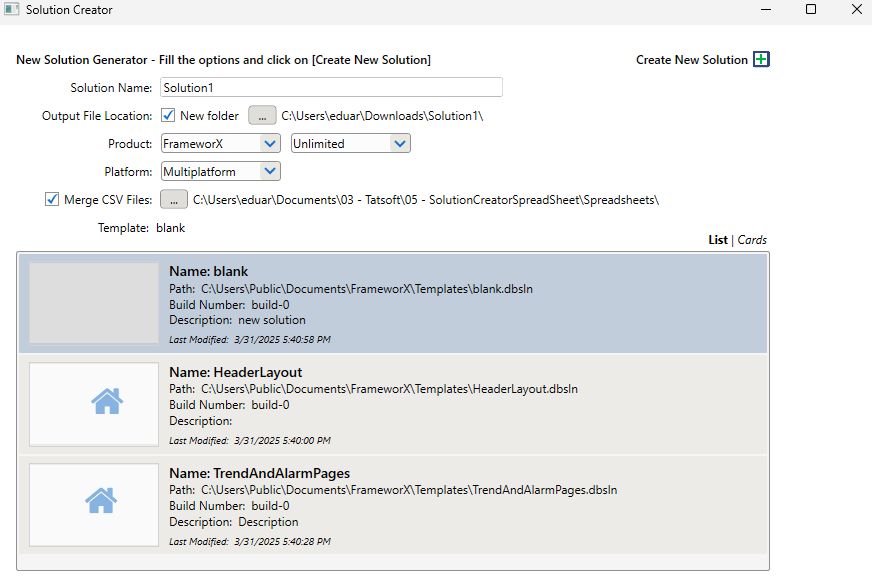Browse for the CSV files folder
The image size is (872, 581).
173,200
